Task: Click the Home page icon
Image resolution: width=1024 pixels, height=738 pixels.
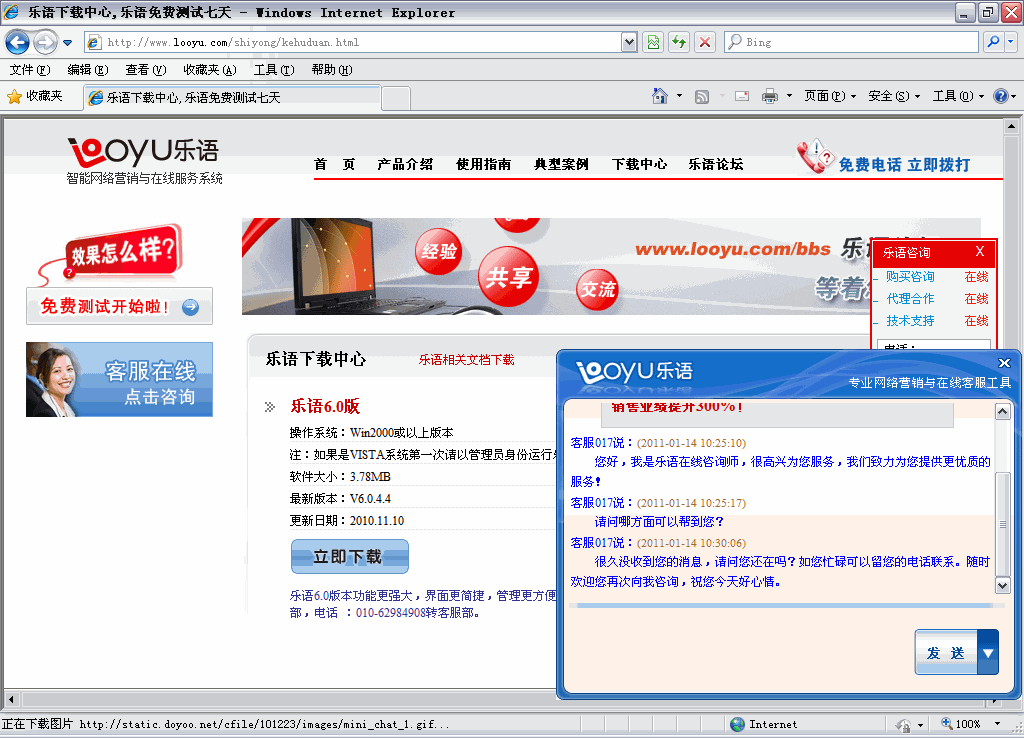Action: (660, 97)
